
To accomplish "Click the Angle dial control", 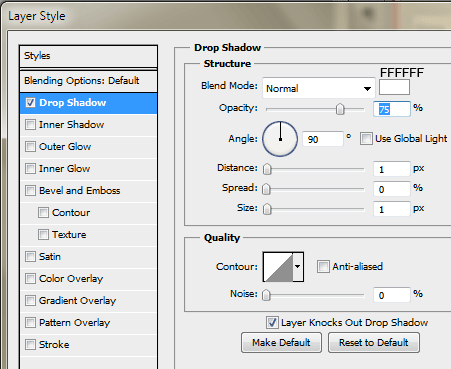I will [280, 139].
